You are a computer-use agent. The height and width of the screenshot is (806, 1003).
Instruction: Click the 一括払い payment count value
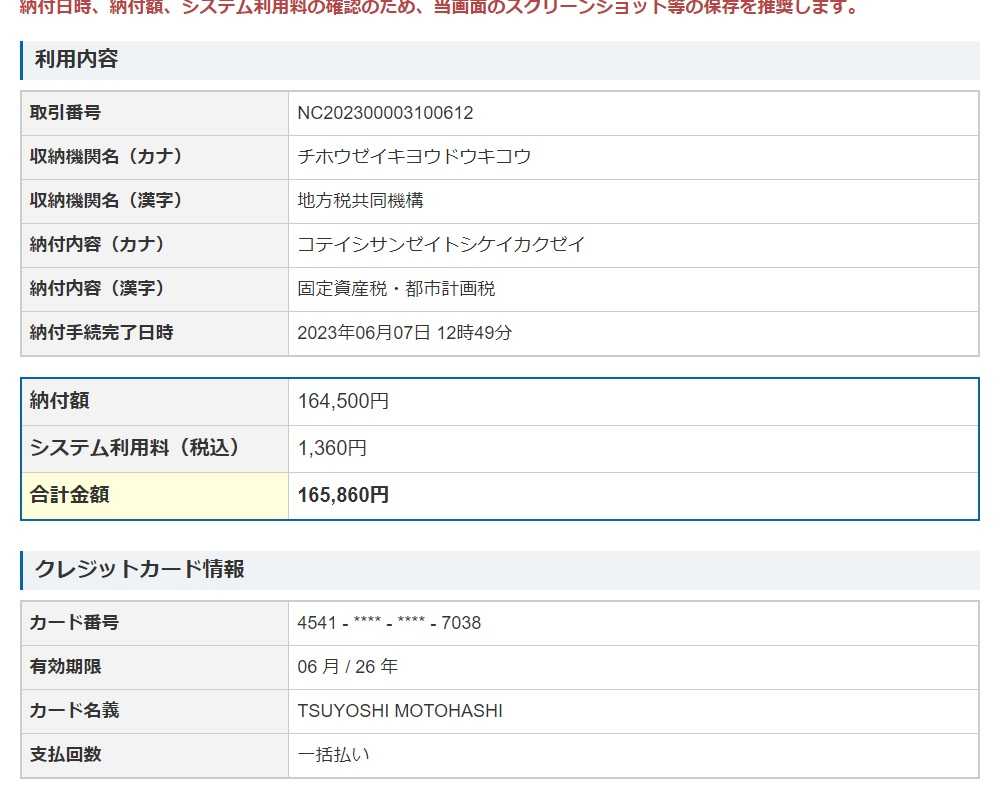[x=333, y=755]
